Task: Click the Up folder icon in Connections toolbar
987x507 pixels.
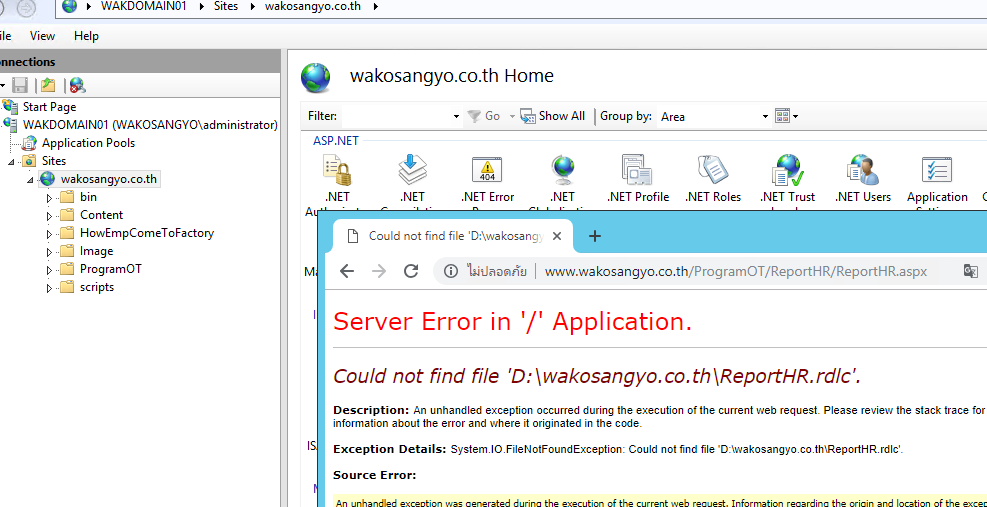Action: click(x=48, y=85)
